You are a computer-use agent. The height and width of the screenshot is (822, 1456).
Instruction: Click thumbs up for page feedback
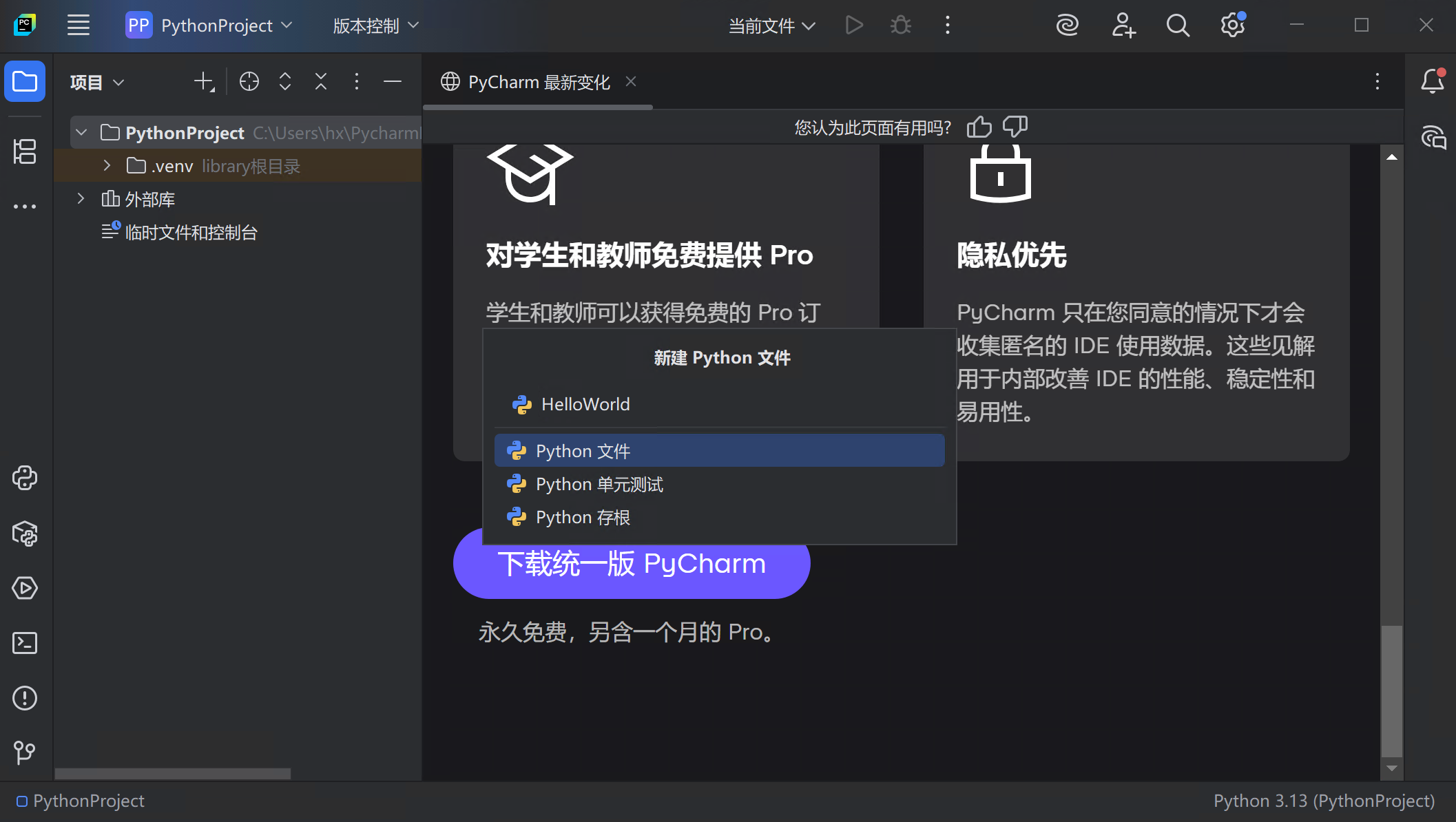coord(979,127)
